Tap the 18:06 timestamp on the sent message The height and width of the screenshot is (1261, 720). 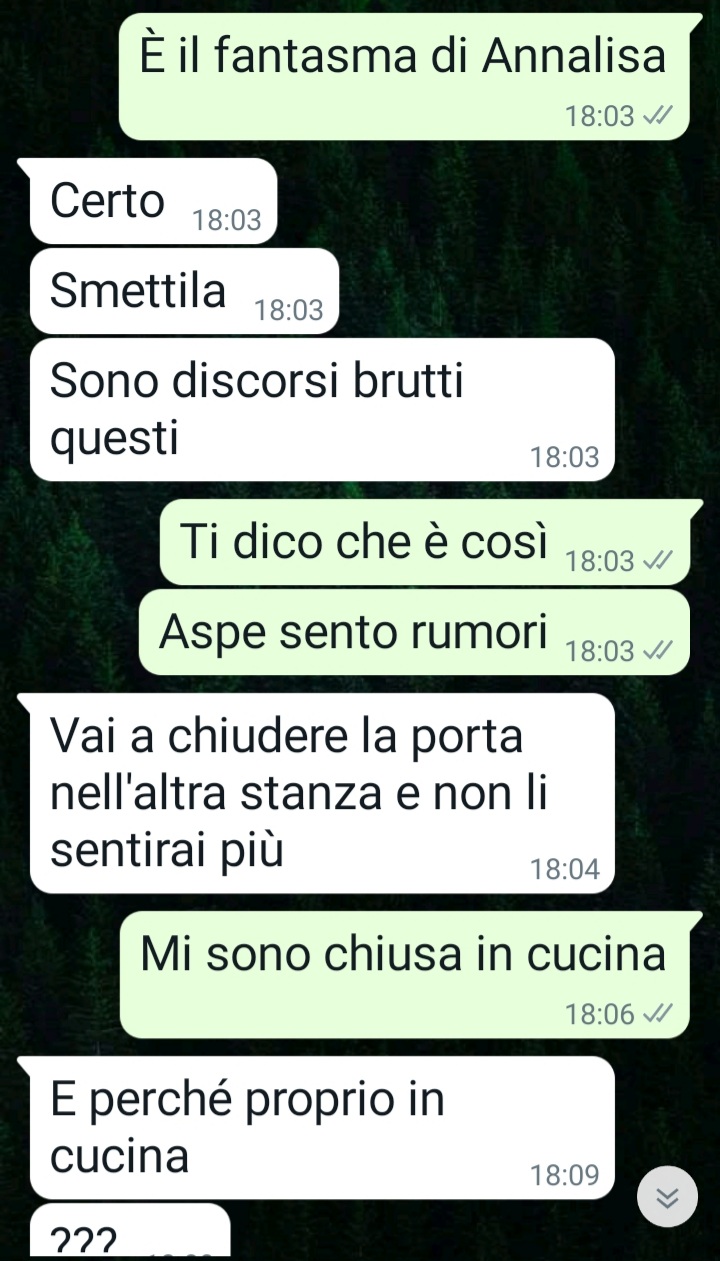(600, 1015)
